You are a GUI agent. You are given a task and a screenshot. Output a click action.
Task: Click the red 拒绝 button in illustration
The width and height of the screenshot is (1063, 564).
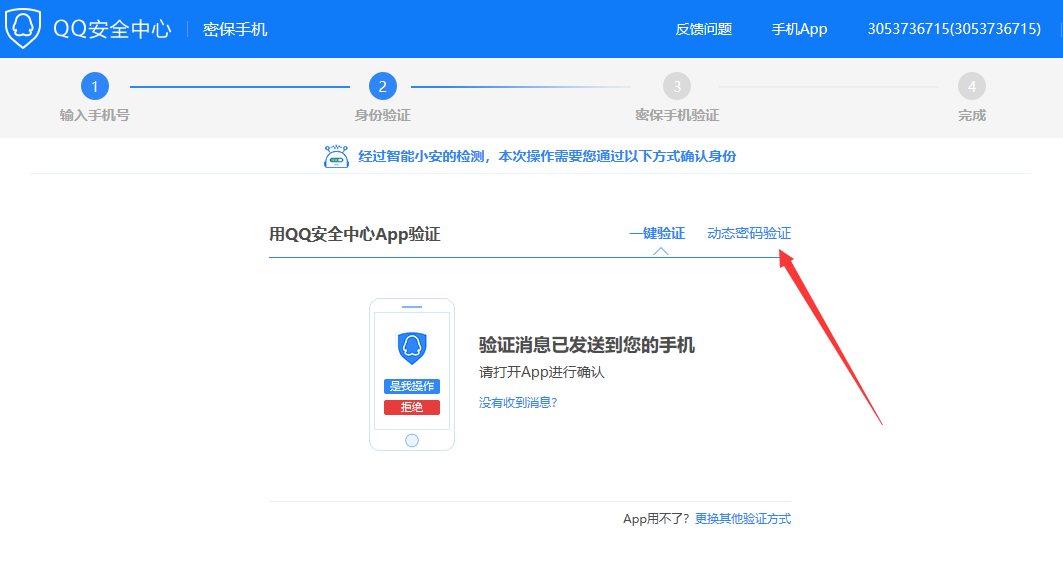pos(412,407)
